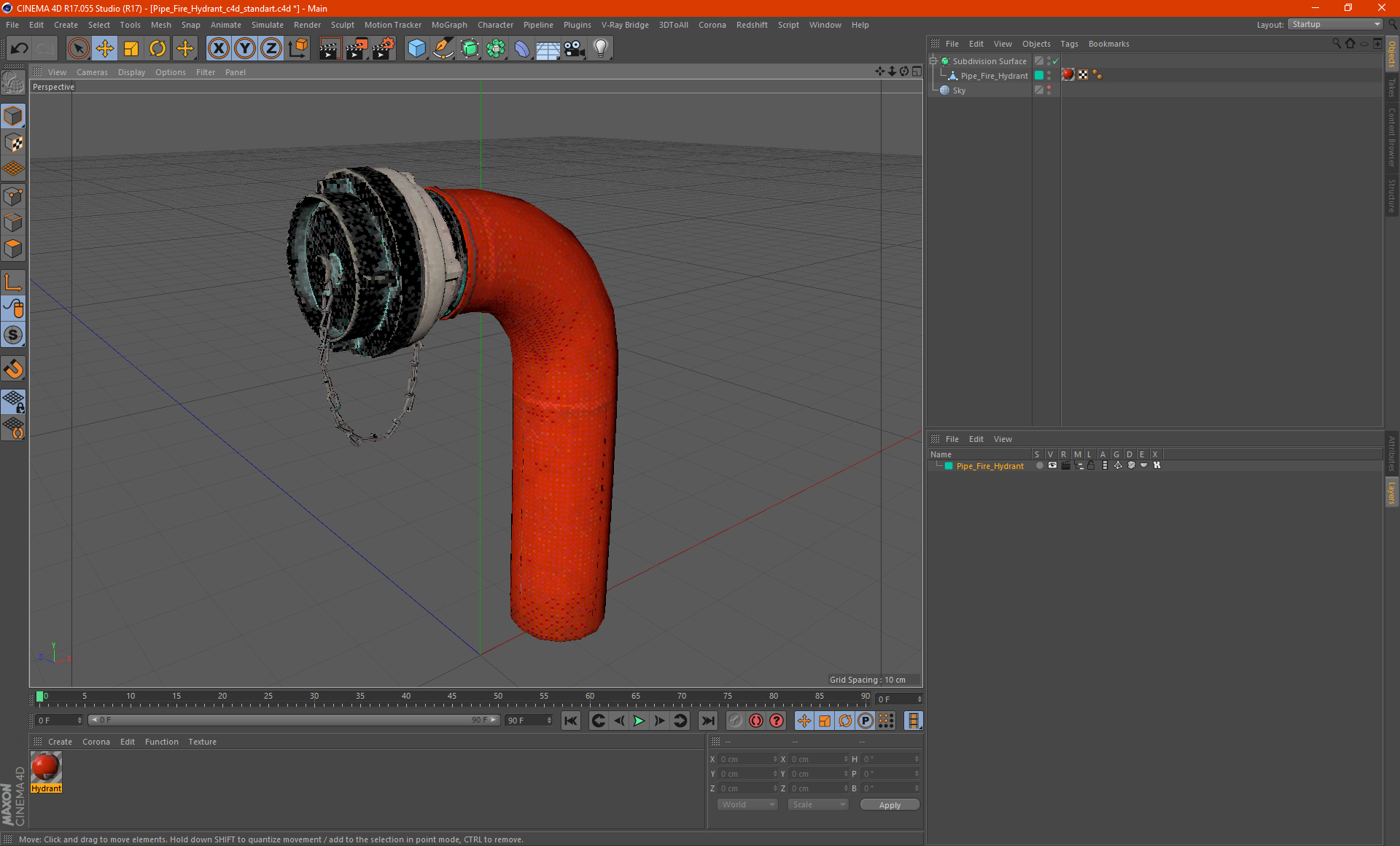The width and height of the screenshot is (1400, 846).
Task: Switch to Points mode
Action: click(13, 196)
